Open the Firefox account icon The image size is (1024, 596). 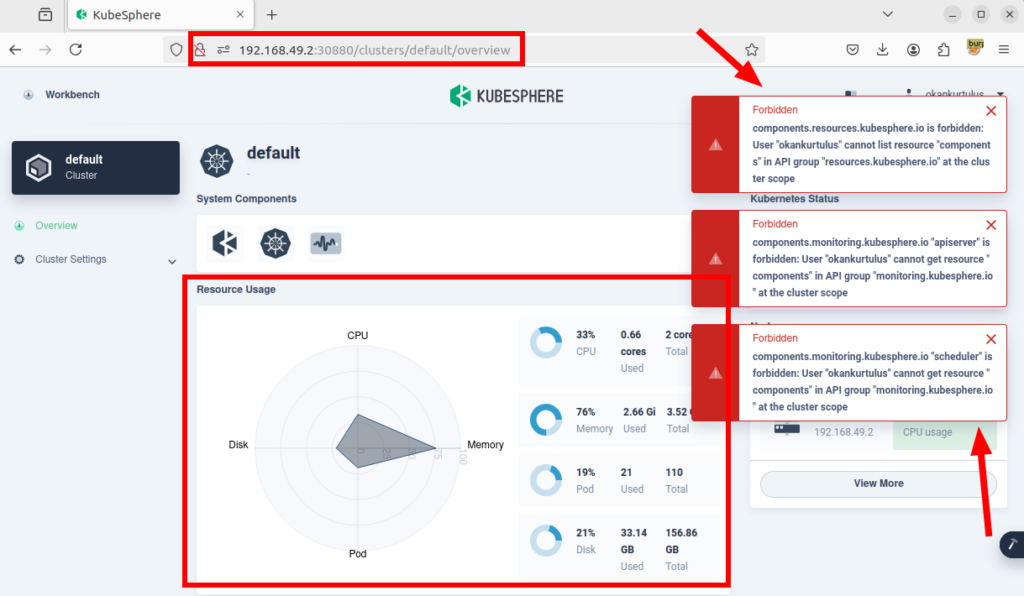(913, 50)
